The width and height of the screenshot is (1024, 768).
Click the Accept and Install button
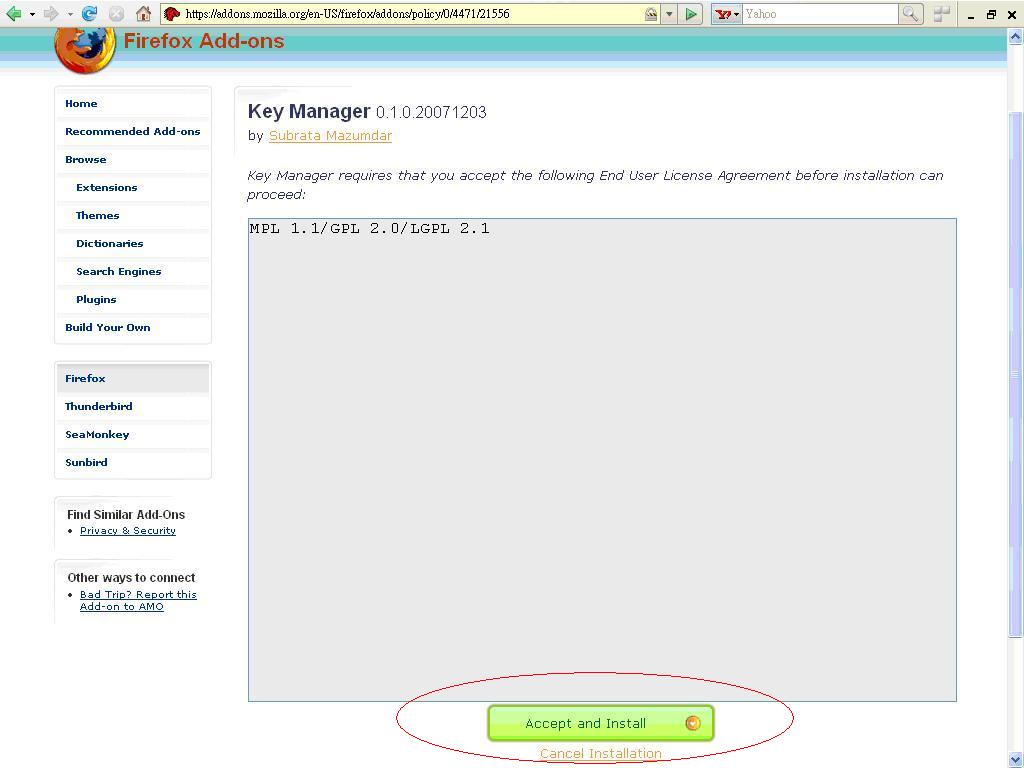click(x=600, y=723)
